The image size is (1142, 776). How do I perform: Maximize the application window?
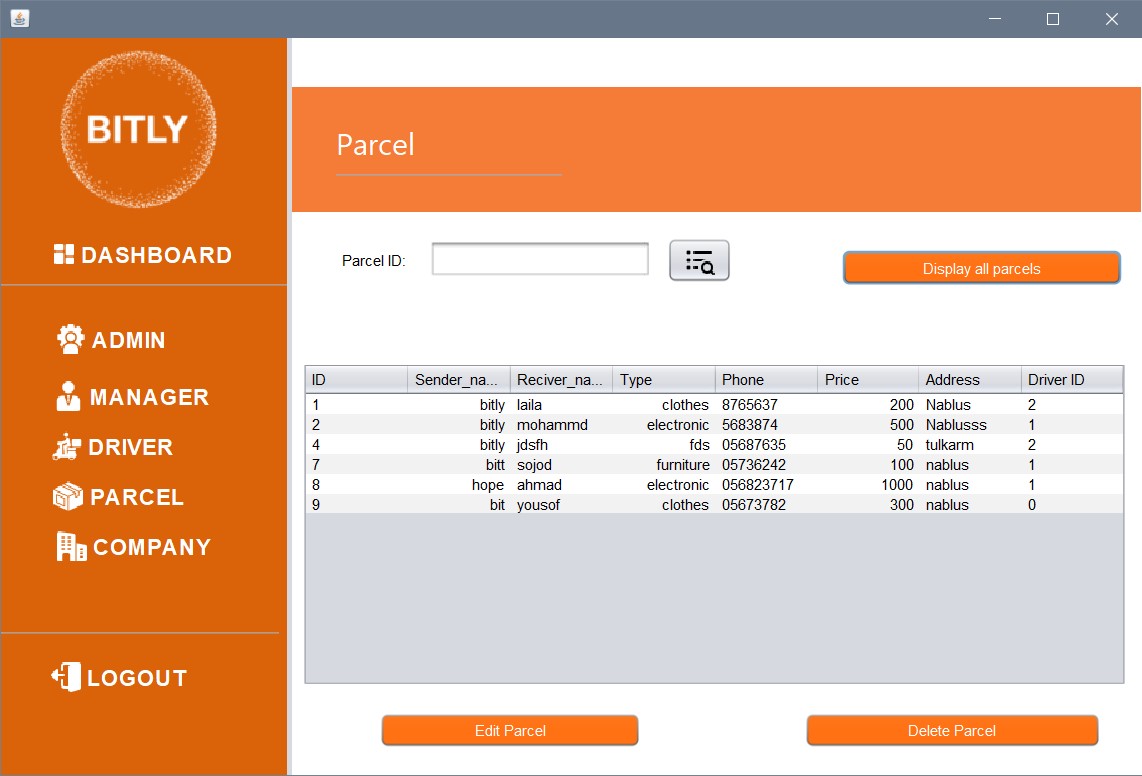(1053, 19)
